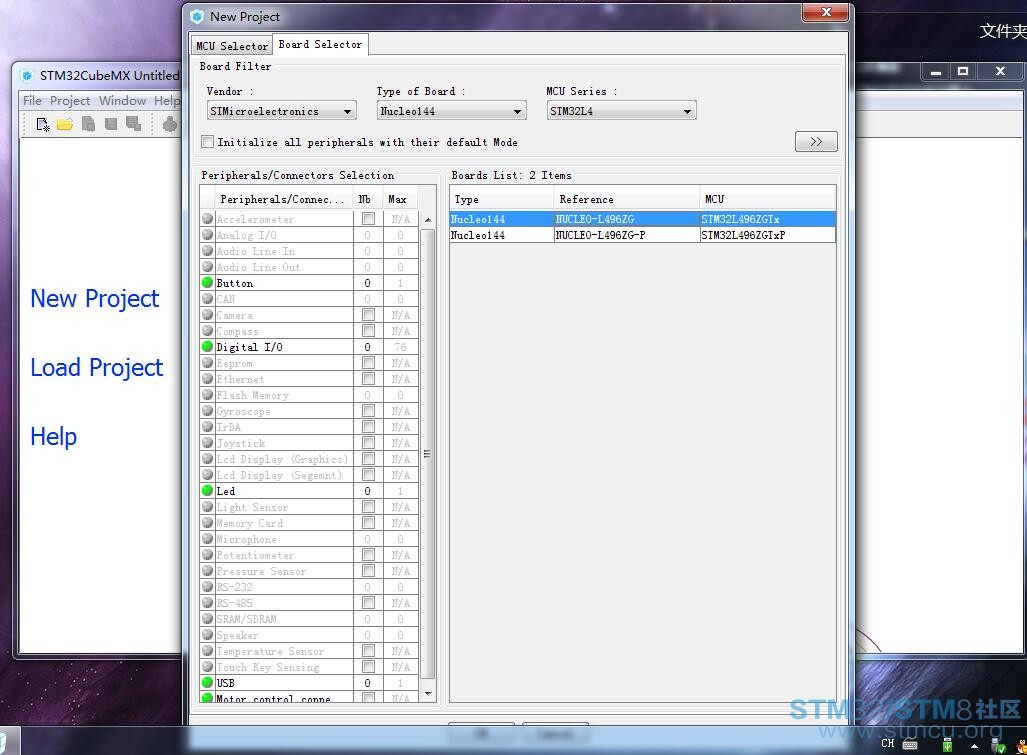Screen dimensions: 1027x755
Task: Click the gray status dot beside Touch Key Sensing
Action: 208,667
